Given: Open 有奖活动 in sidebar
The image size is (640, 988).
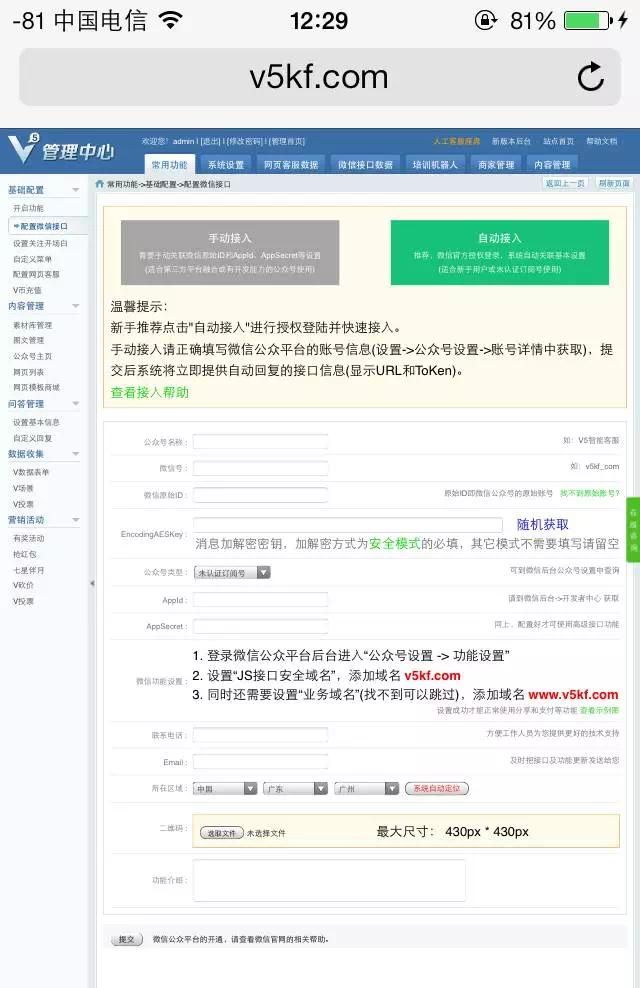Looking at the screenshot, I should (28, 538).
